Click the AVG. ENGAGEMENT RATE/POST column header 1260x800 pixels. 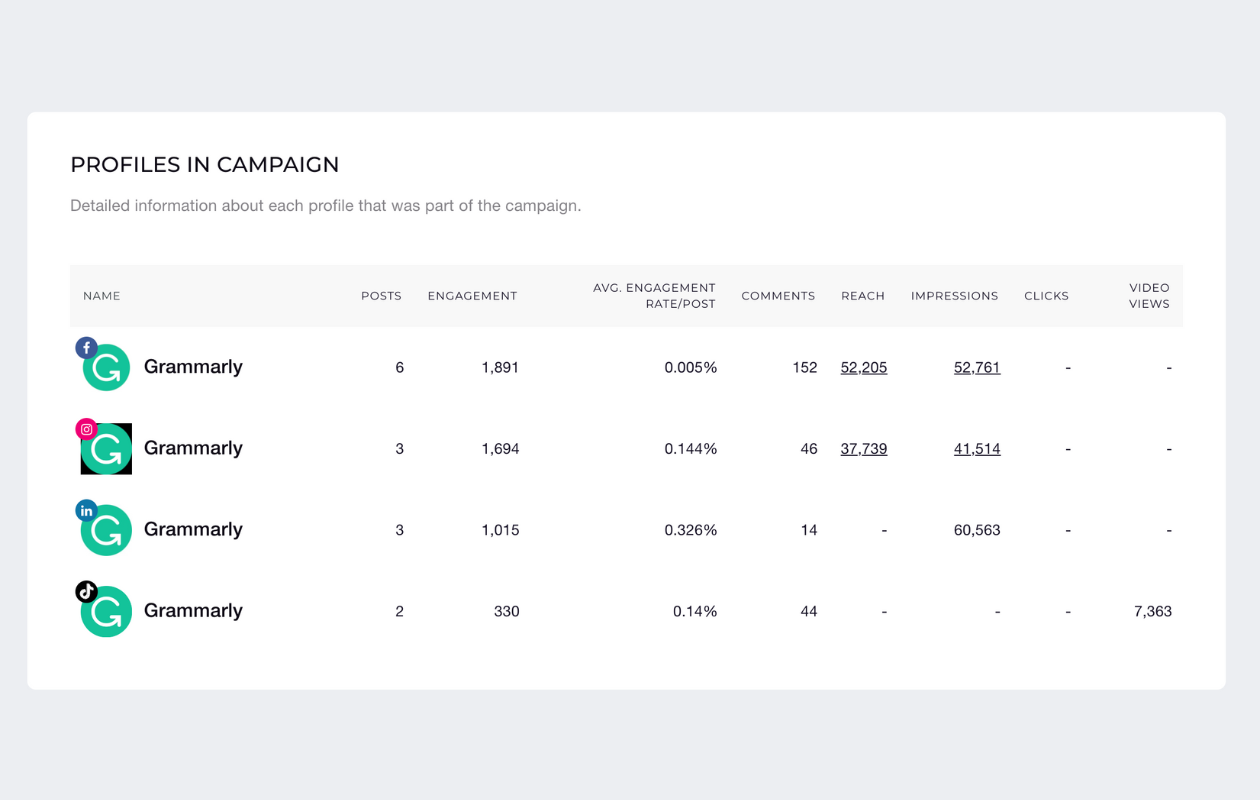click(654, 296)
